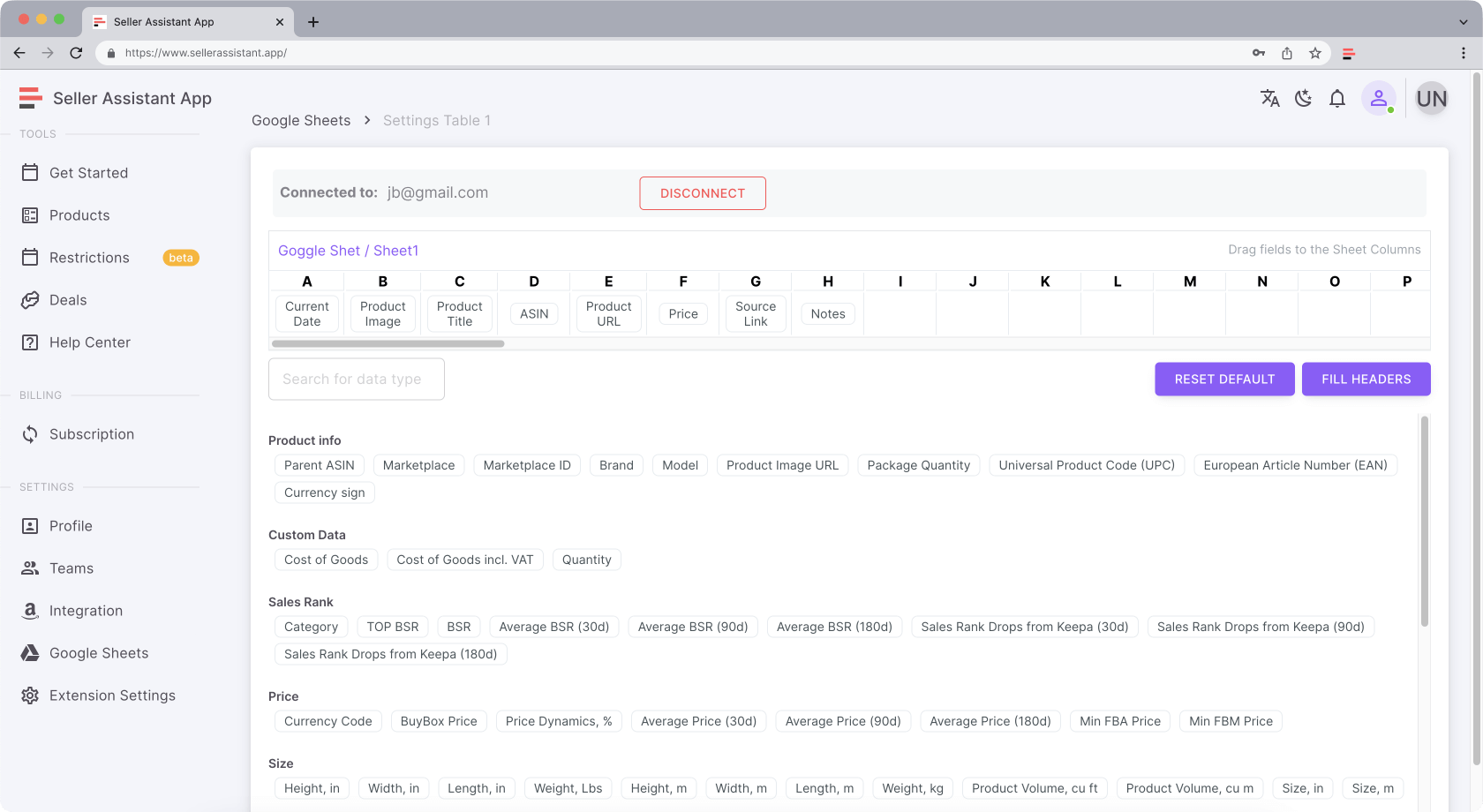Click the browser share icon
The width and height of the screenshot is (1483, 812).
pos(1287,53)
